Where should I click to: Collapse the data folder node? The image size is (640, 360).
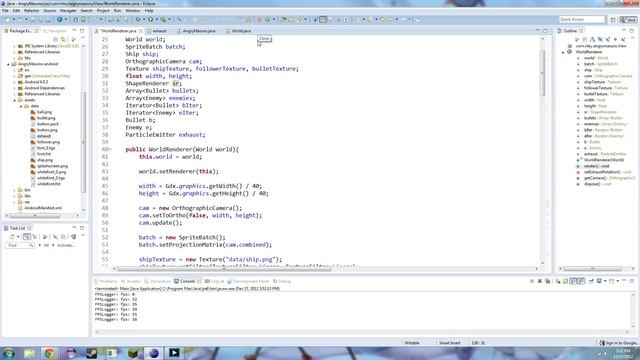tap(21, 106)
